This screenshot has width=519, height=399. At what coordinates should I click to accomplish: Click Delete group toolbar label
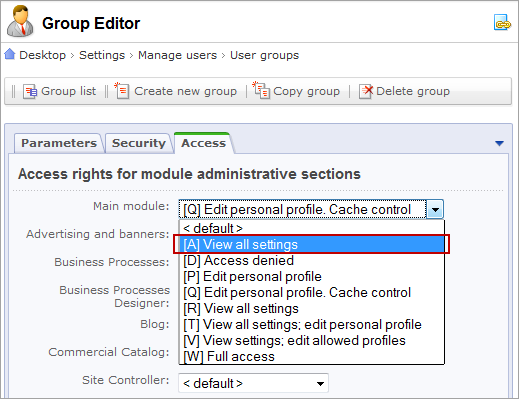click(413, 91)
